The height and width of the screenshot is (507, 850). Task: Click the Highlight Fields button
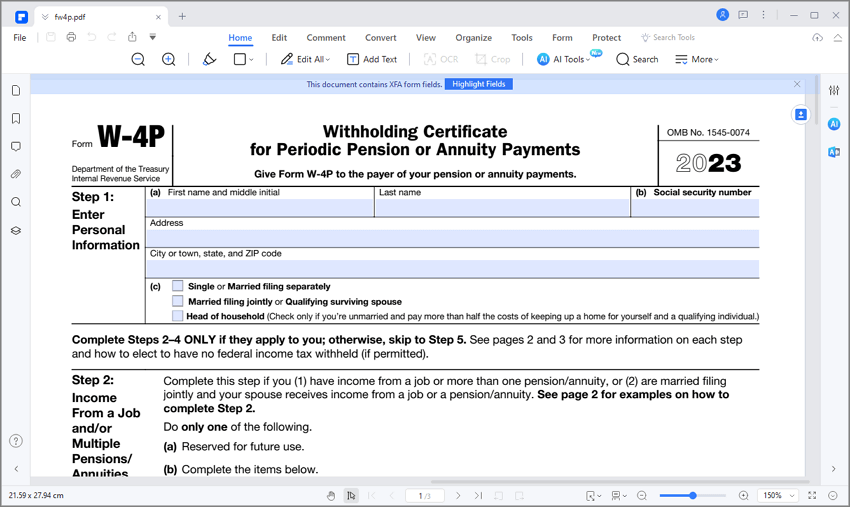pos(479,84)
